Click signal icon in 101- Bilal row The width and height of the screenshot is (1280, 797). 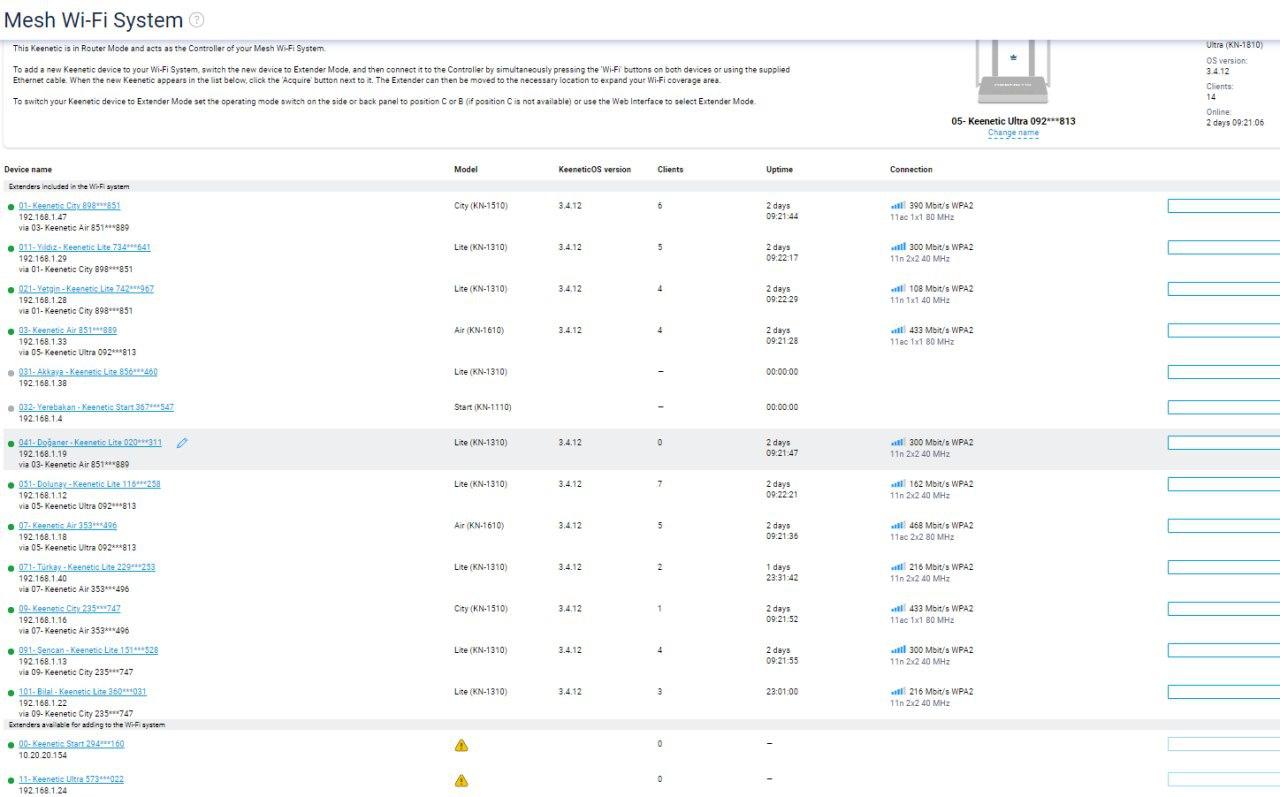(898, 692)
